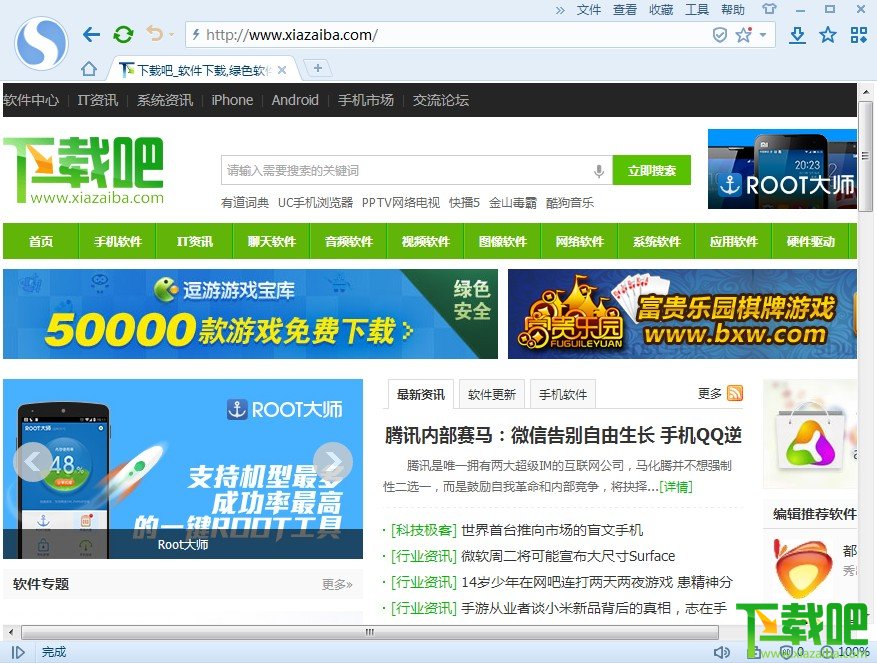Open a new tab with plus button
877x663 pixels.
[318, 68]
